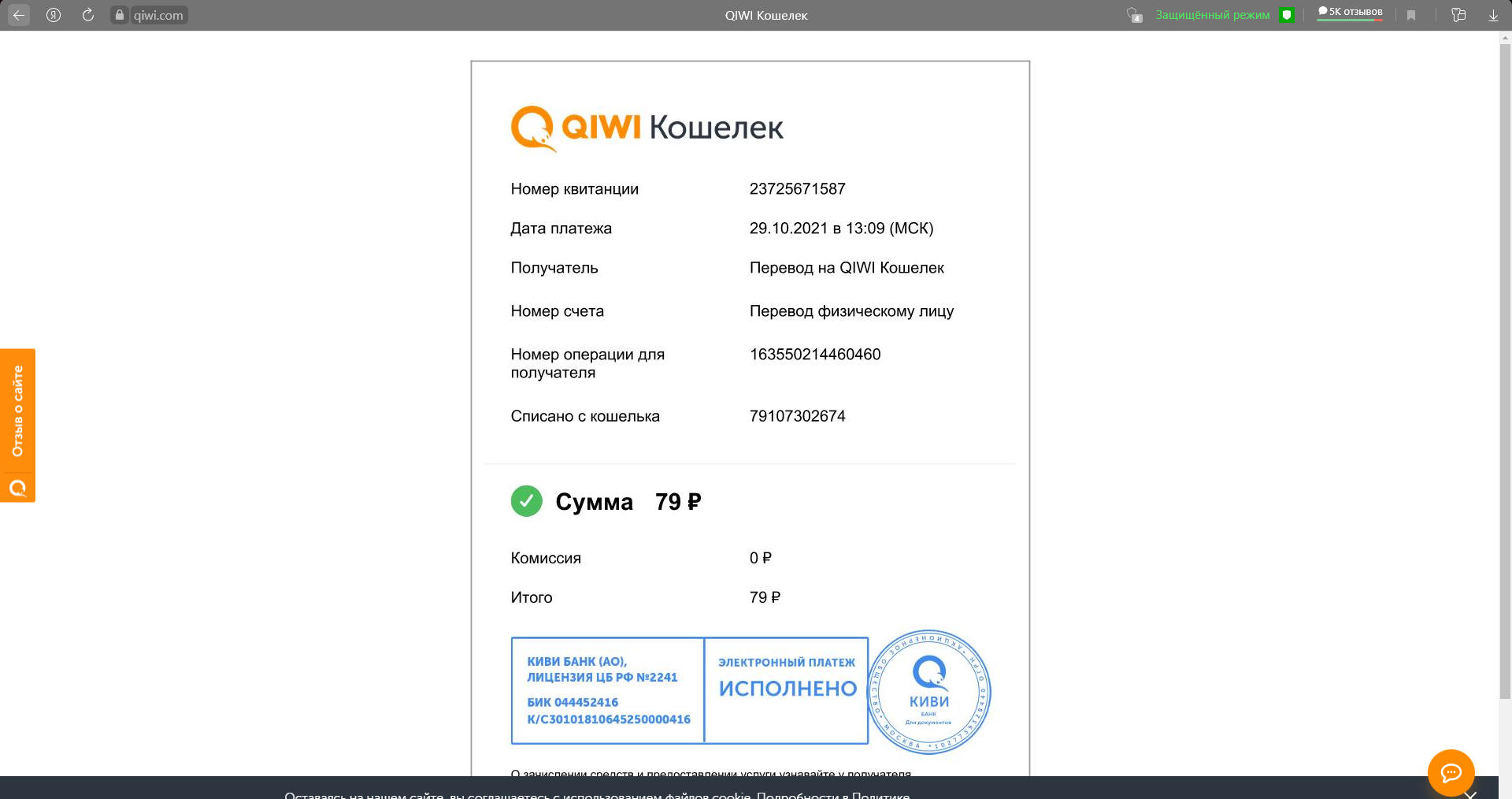This screenshot has height=799, width=1512.
Task: Click the ИСПОЛНЕНО payment status text
Action: tap(787, 689)
